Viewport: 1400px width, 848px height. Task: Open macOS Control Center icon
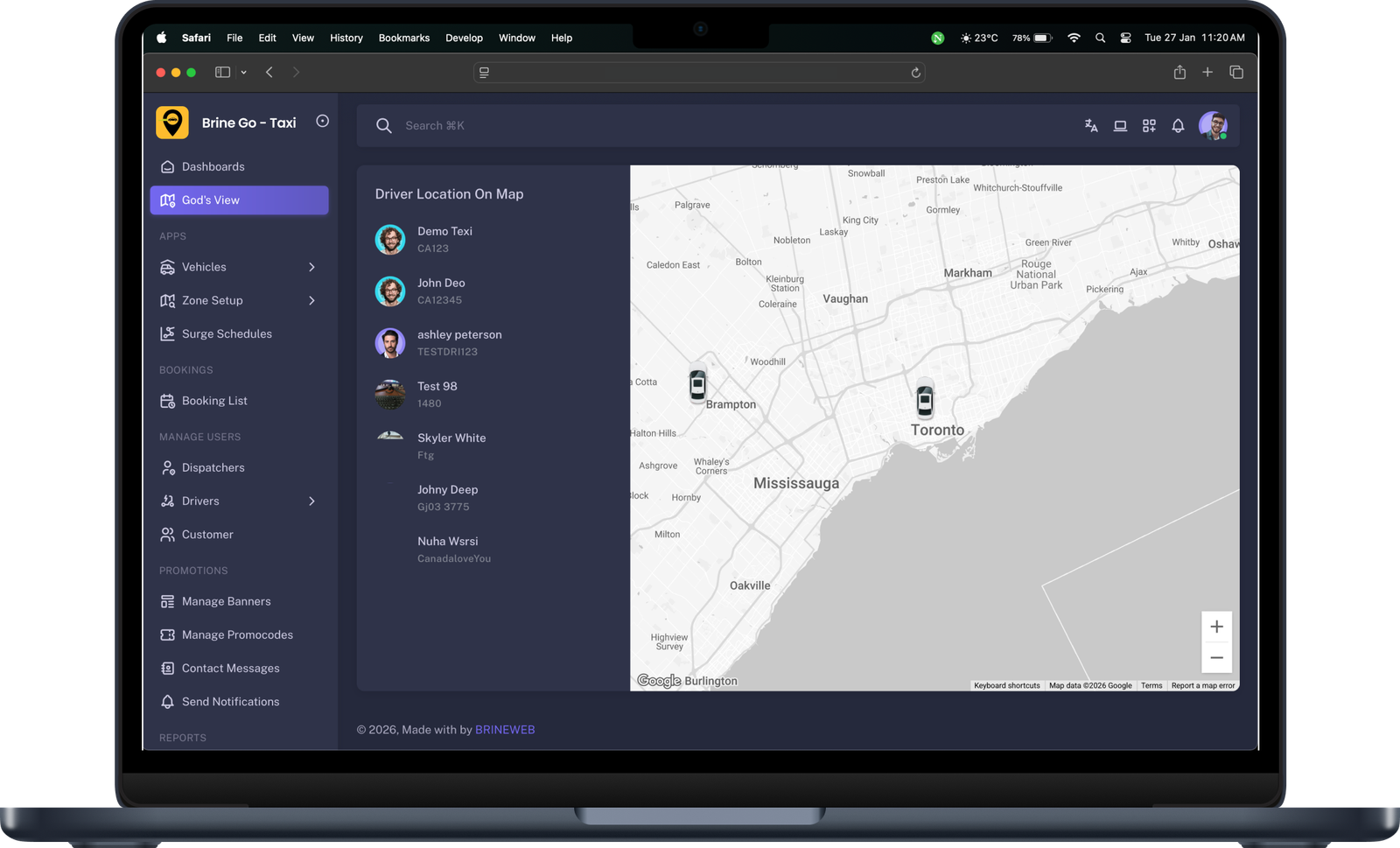pyautogui.click(x=1125, y=38)
